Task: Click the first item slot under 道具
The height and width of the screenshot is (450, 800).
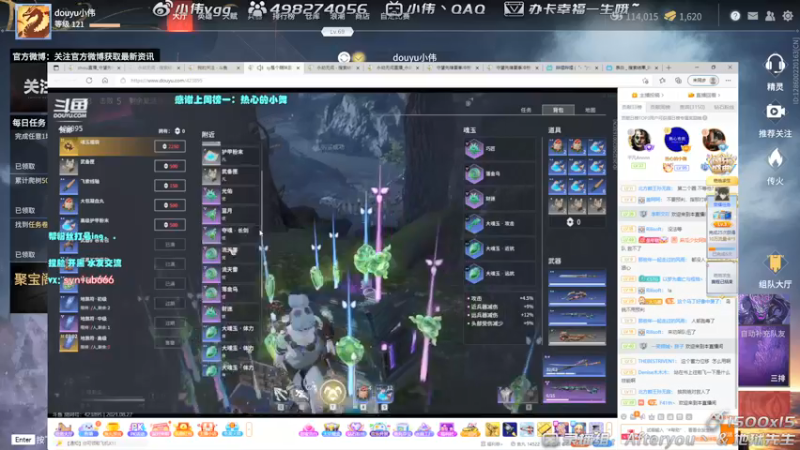Action: [x=557, y=147]
